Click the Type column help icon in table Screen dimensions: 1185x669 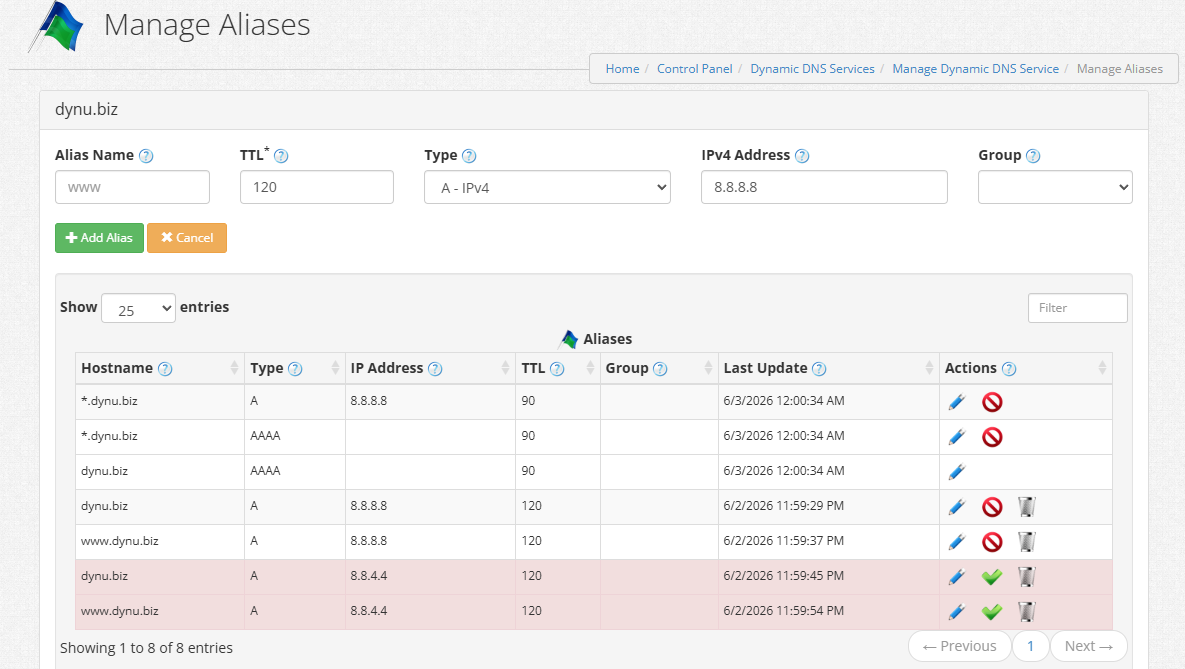[295, 369]
